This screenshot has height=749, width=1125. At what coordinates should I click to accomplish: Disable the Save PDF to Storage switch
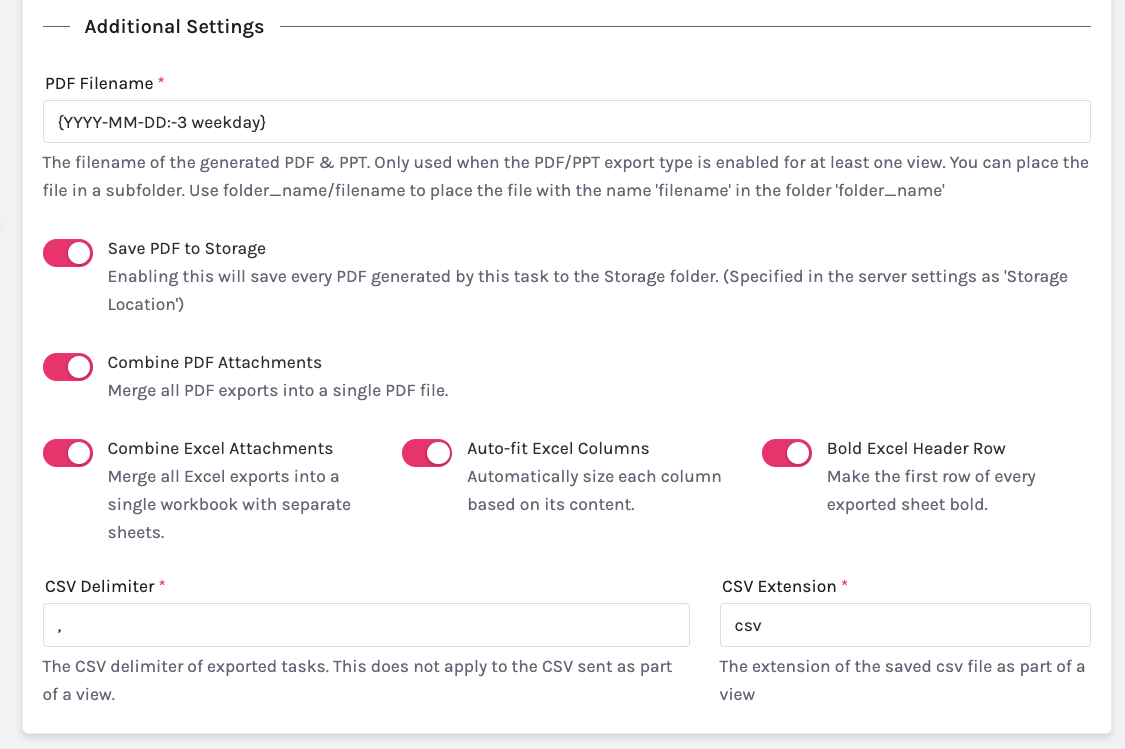pos(68,253)
